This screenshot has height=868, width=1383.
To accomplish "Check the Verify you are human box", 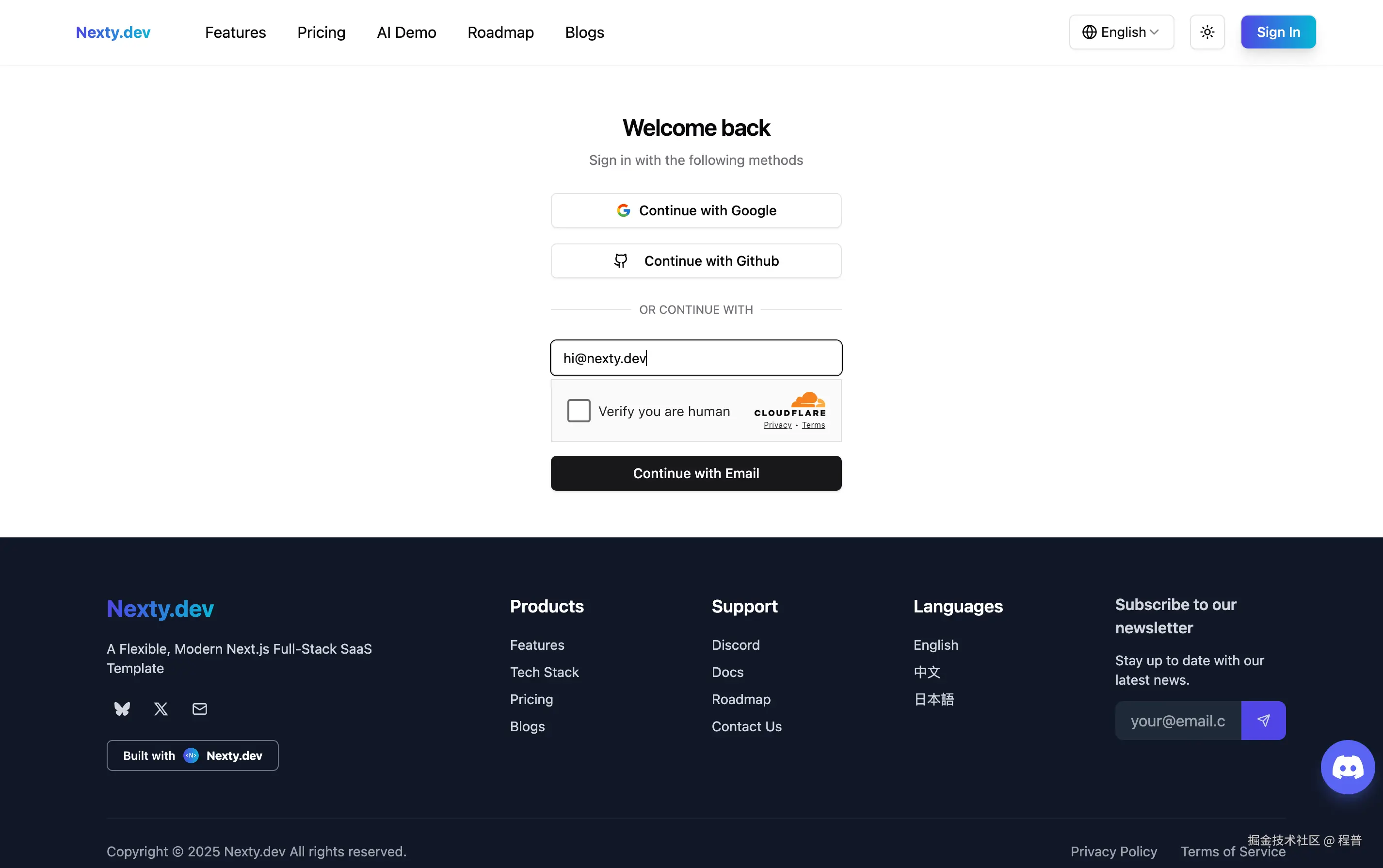I will pos(579,411).
